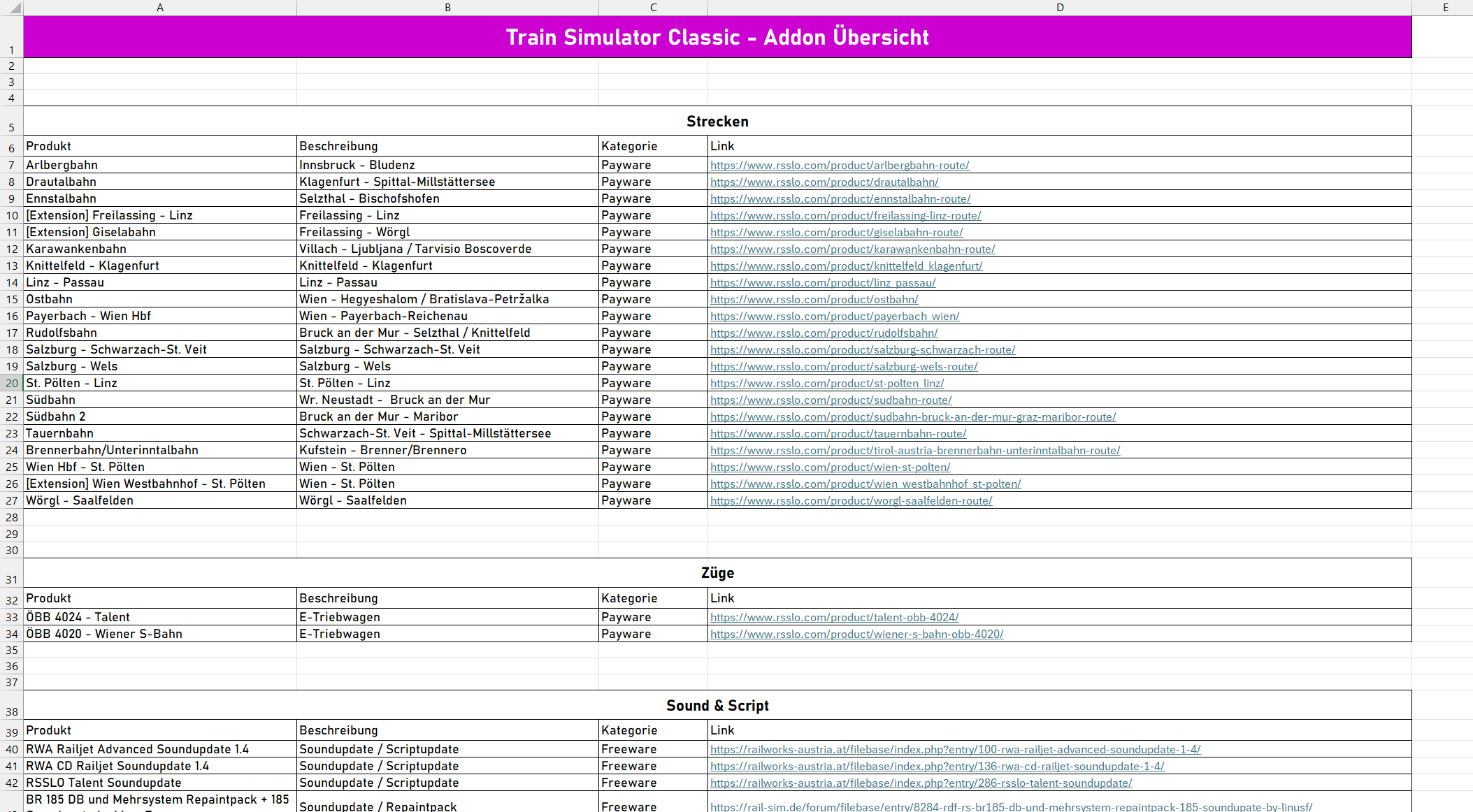Open the Talent ÖBB 4024 link

click(x=834, y=618)
